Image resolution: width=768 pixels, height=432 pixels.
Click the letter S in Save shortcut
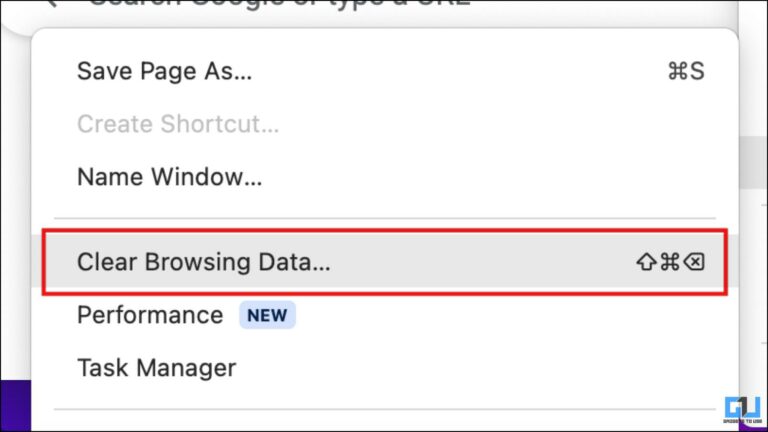coord(697,71)
